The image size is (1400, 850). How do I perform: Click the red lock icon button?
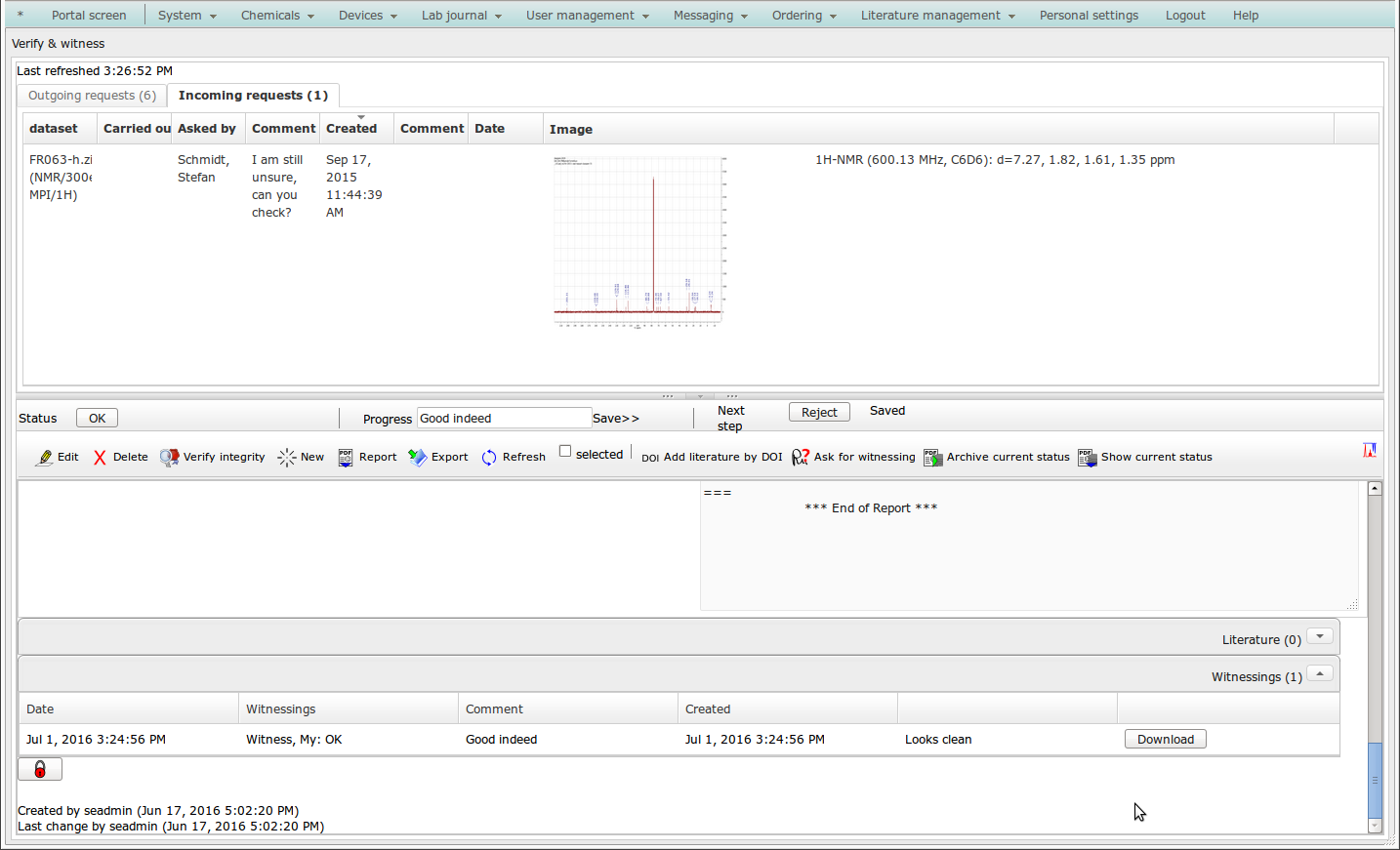coord(40,770)
